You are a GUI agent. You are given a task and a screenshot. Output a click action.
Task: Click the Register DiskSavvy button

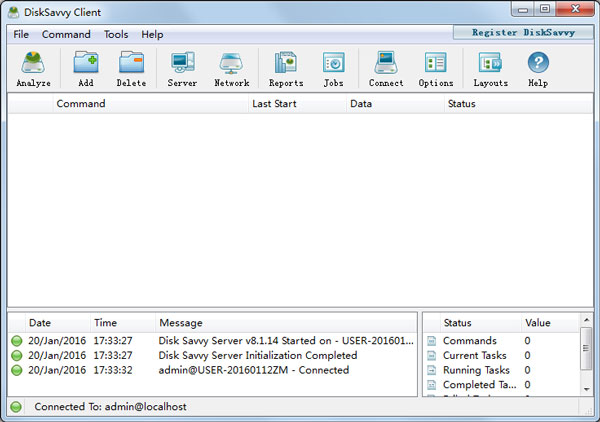(523, 33)
